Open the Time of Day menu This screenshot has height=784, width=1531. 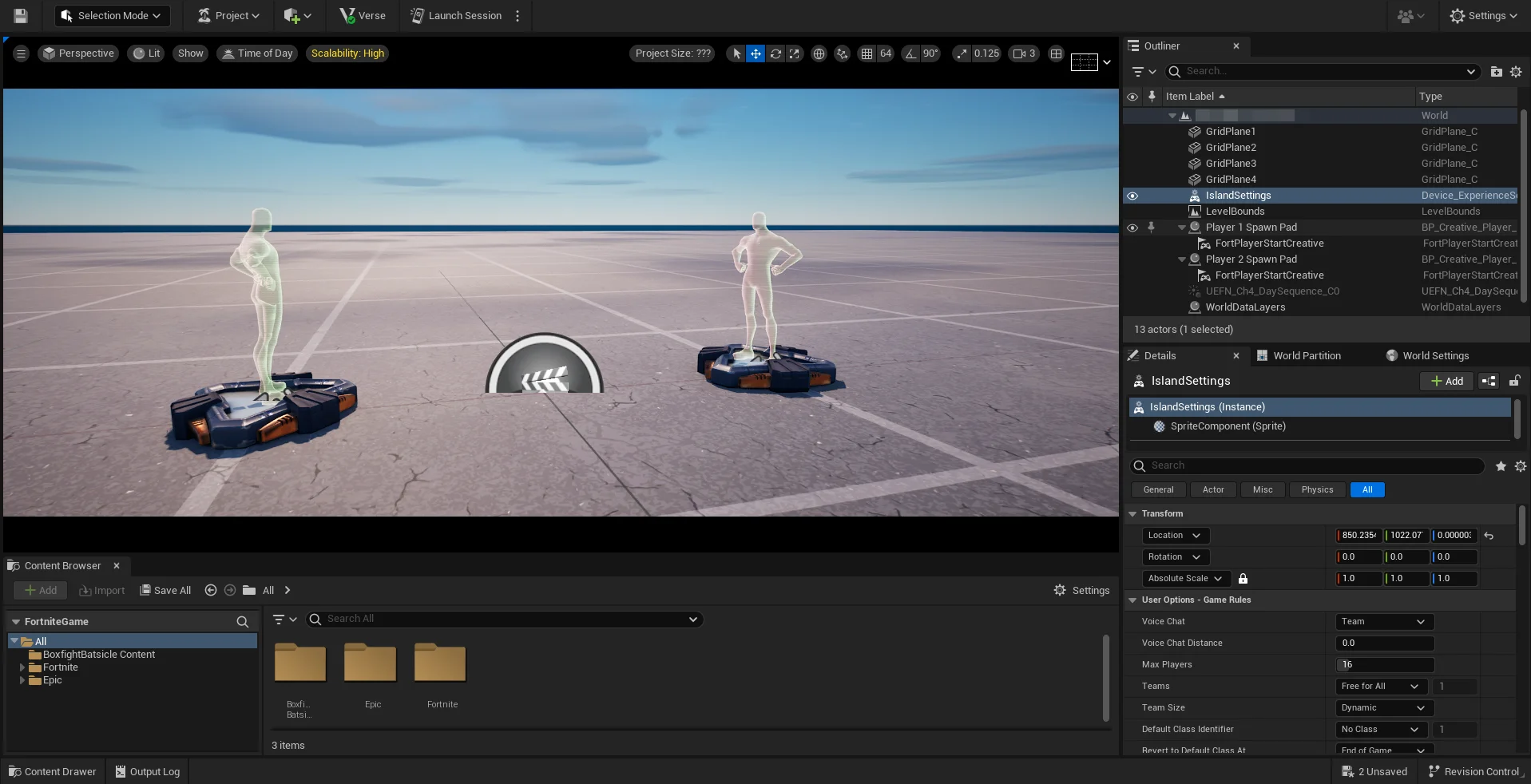(257, 53)
